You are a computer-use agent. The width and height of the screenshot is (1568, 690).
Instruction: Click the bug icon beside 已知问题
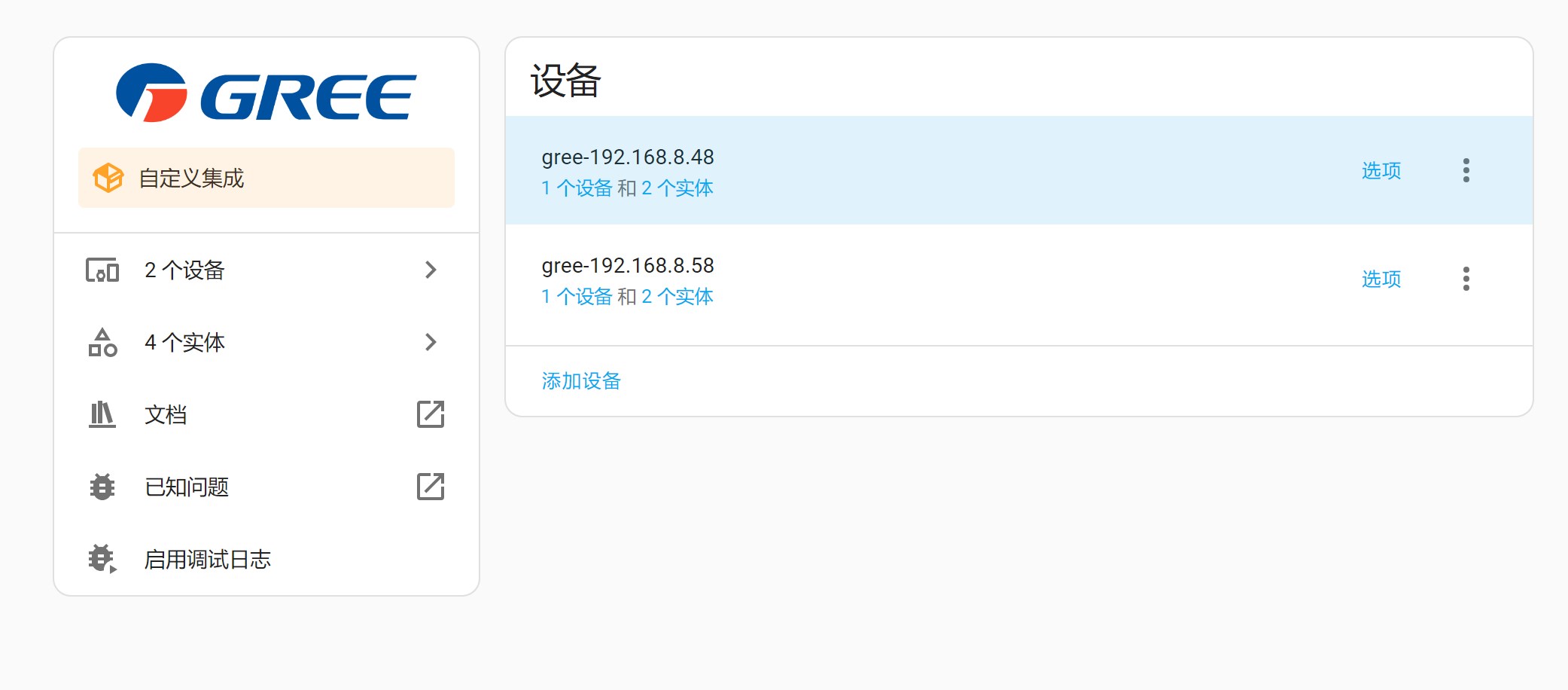(102, 487)
